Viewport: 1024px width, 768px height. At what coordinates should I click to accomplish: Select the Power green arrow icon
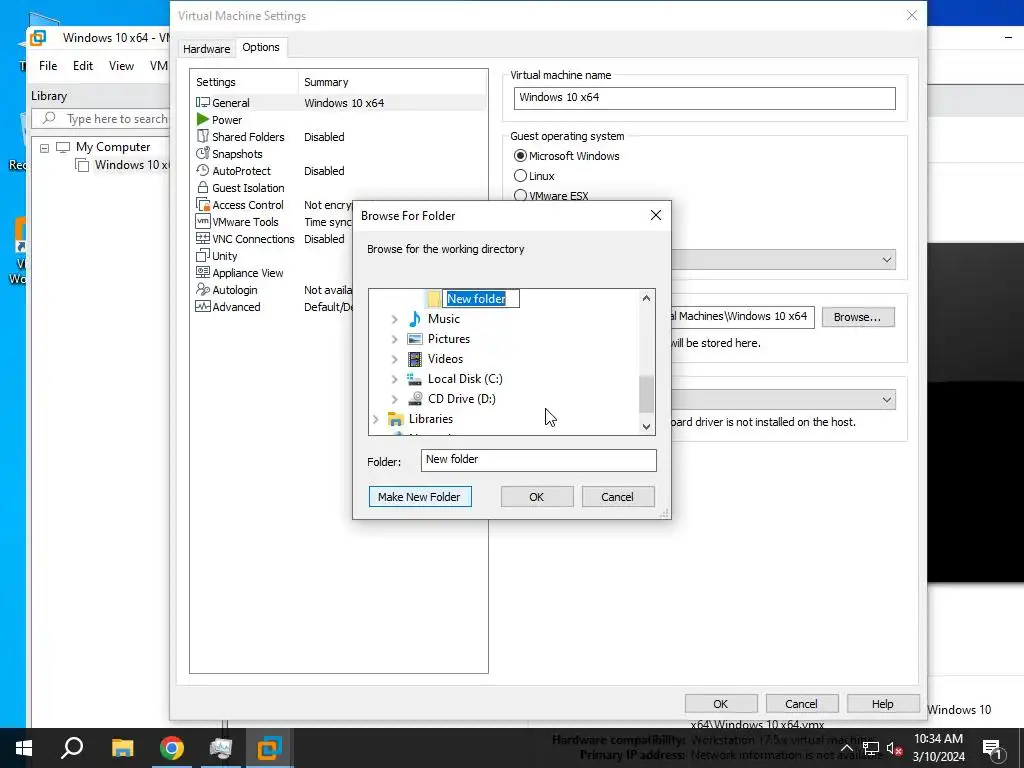click(x=203, y=120)
